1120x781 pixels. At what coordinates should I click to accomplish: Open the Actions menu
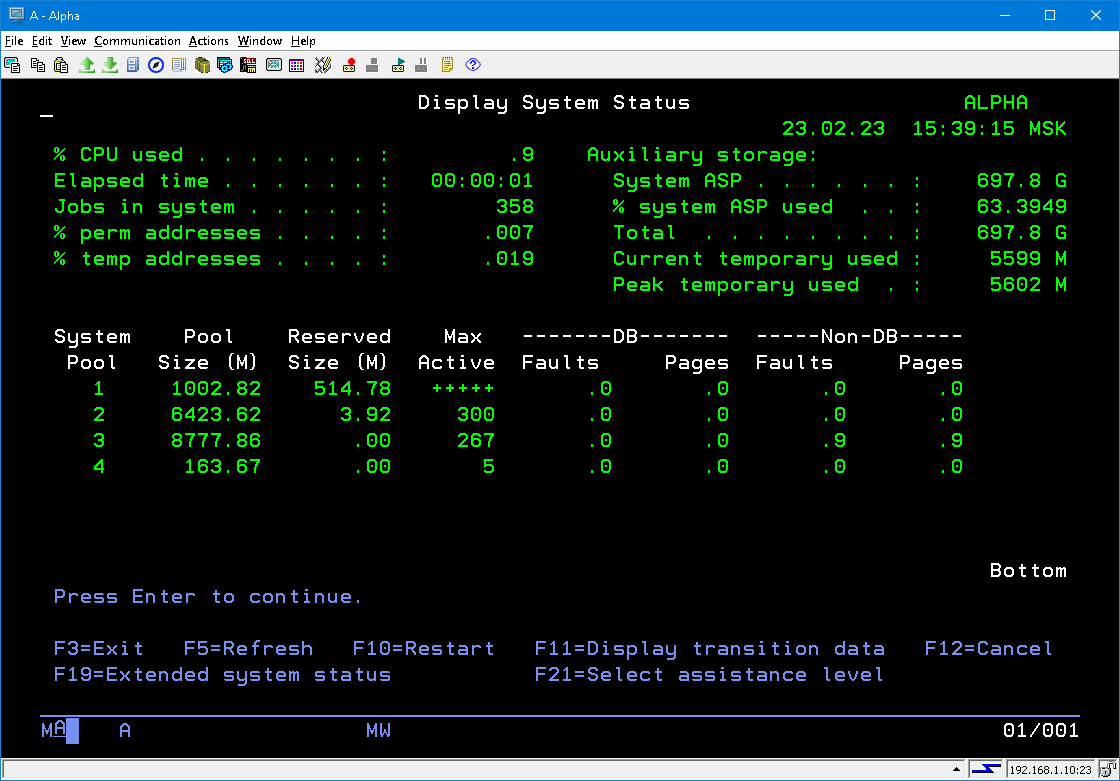[209, 41]
